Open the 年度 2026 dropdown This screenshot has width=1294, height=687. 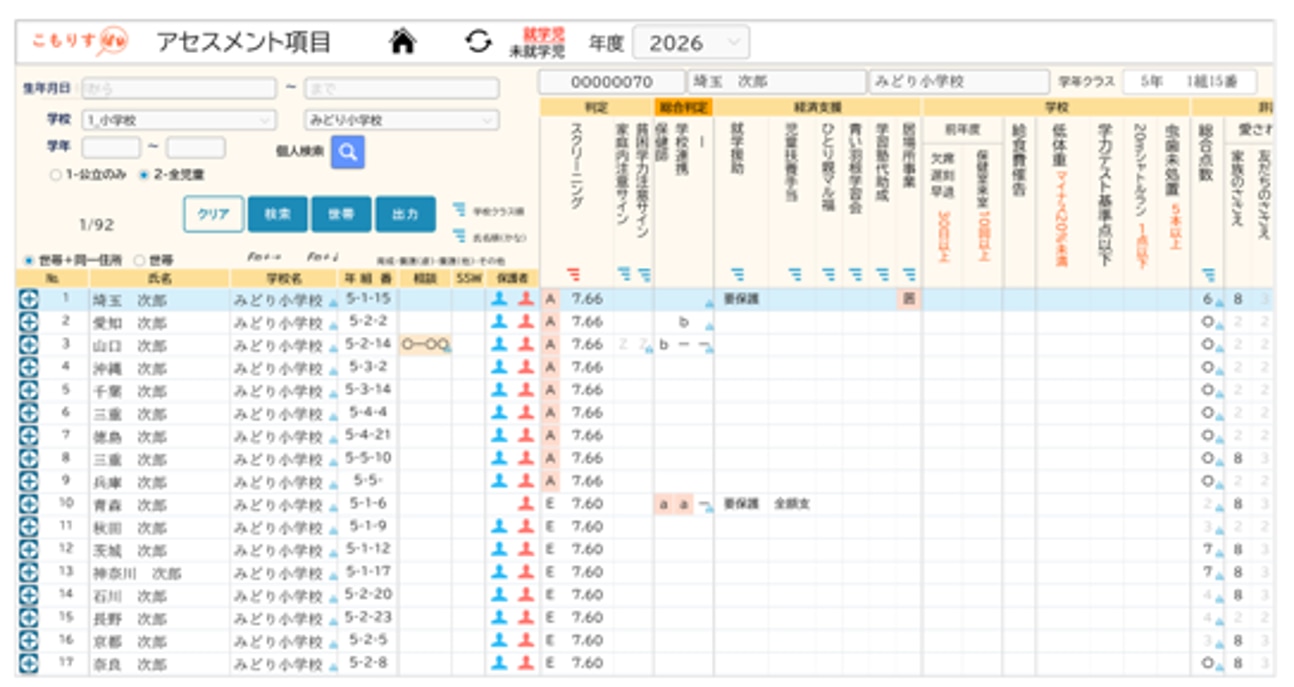pos(691,43)
